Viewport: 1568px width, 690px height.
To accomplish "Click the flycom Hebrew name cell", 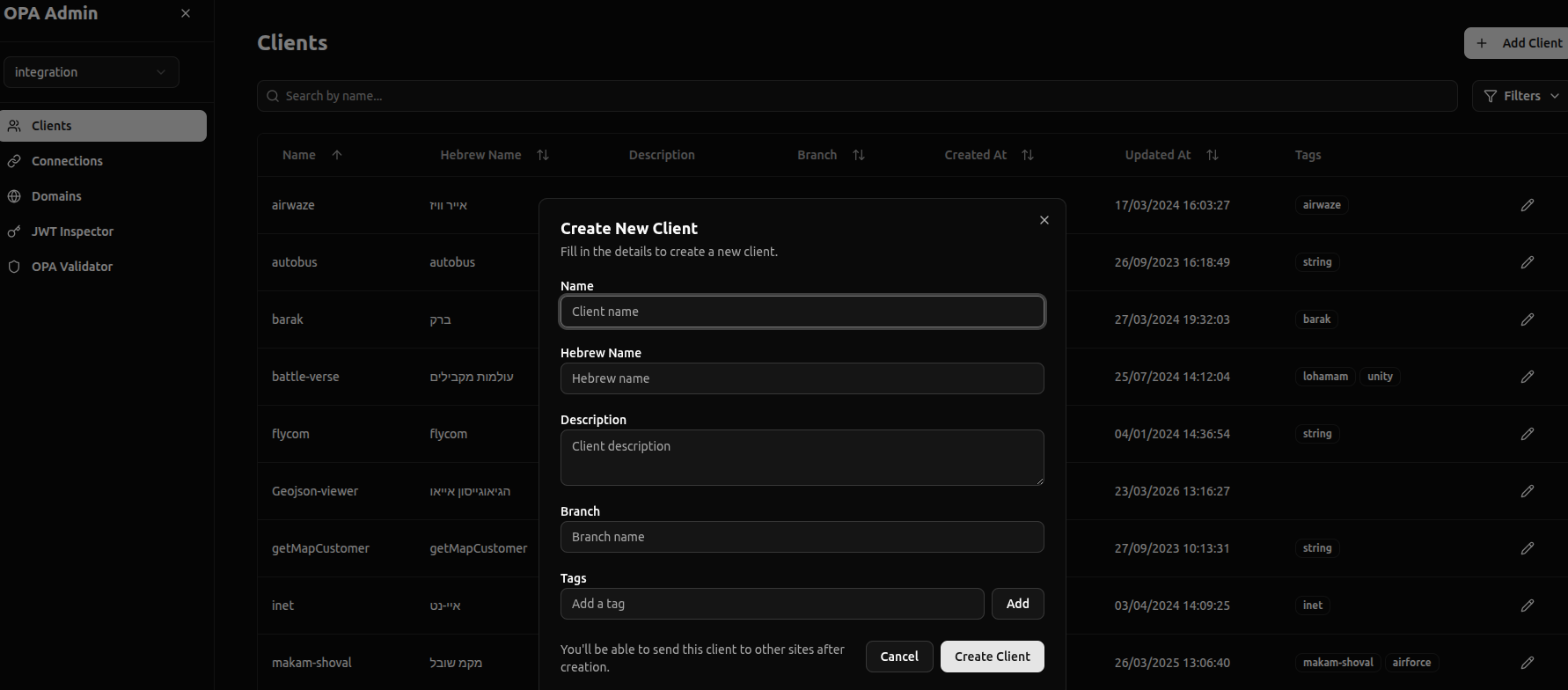I will point(449,434).
